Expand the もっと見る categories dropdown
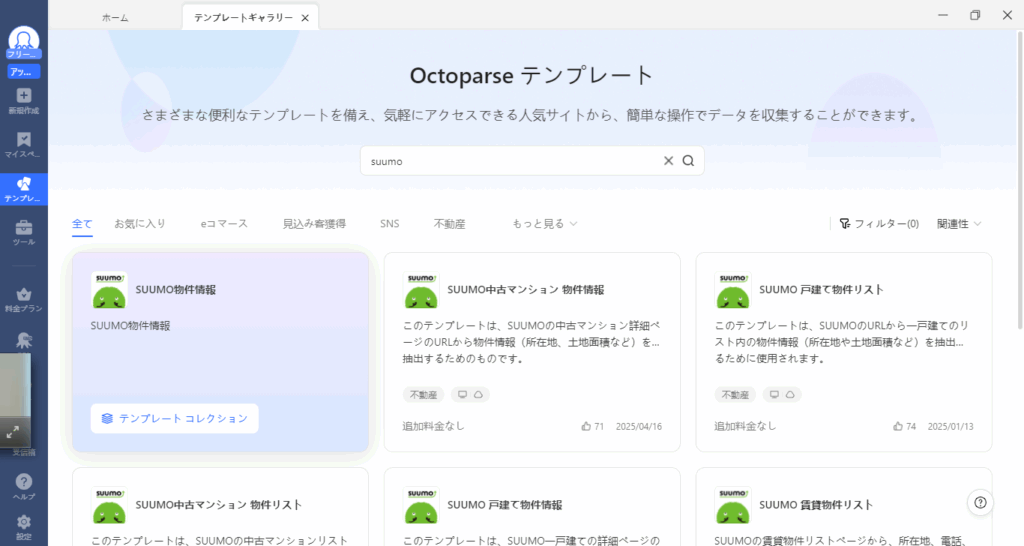 coord(545,224)
